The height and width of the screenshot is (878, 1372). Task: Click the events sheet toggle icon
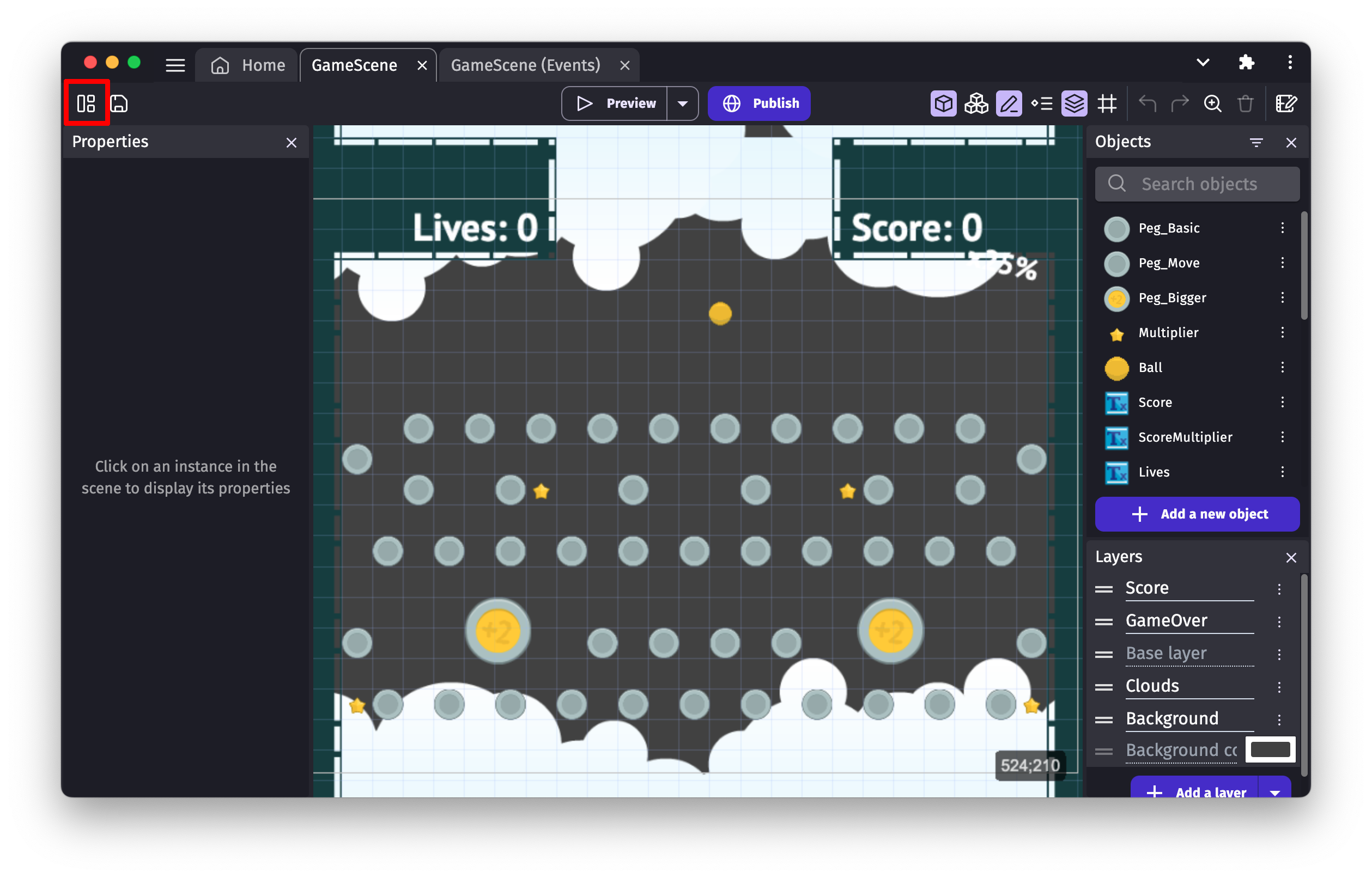click(x=86, y=104)
